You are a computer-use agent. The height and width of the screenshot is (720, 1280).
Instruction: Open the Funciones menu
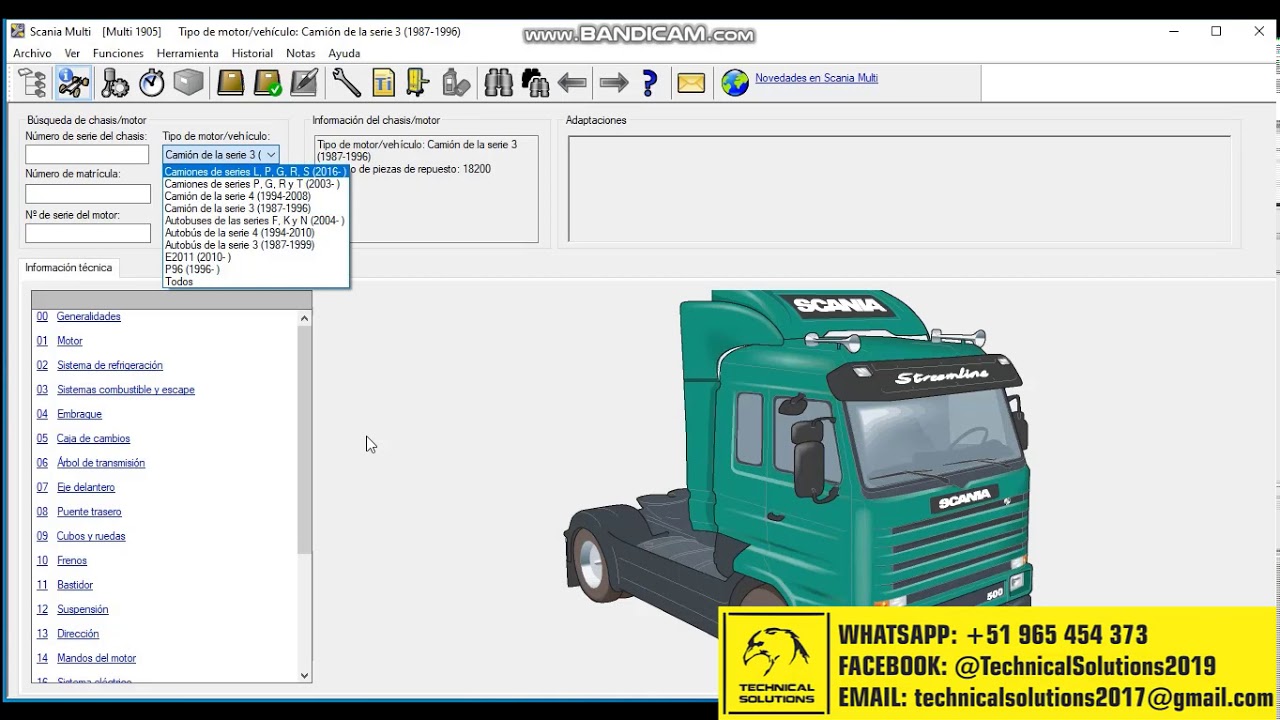(118, 53)
